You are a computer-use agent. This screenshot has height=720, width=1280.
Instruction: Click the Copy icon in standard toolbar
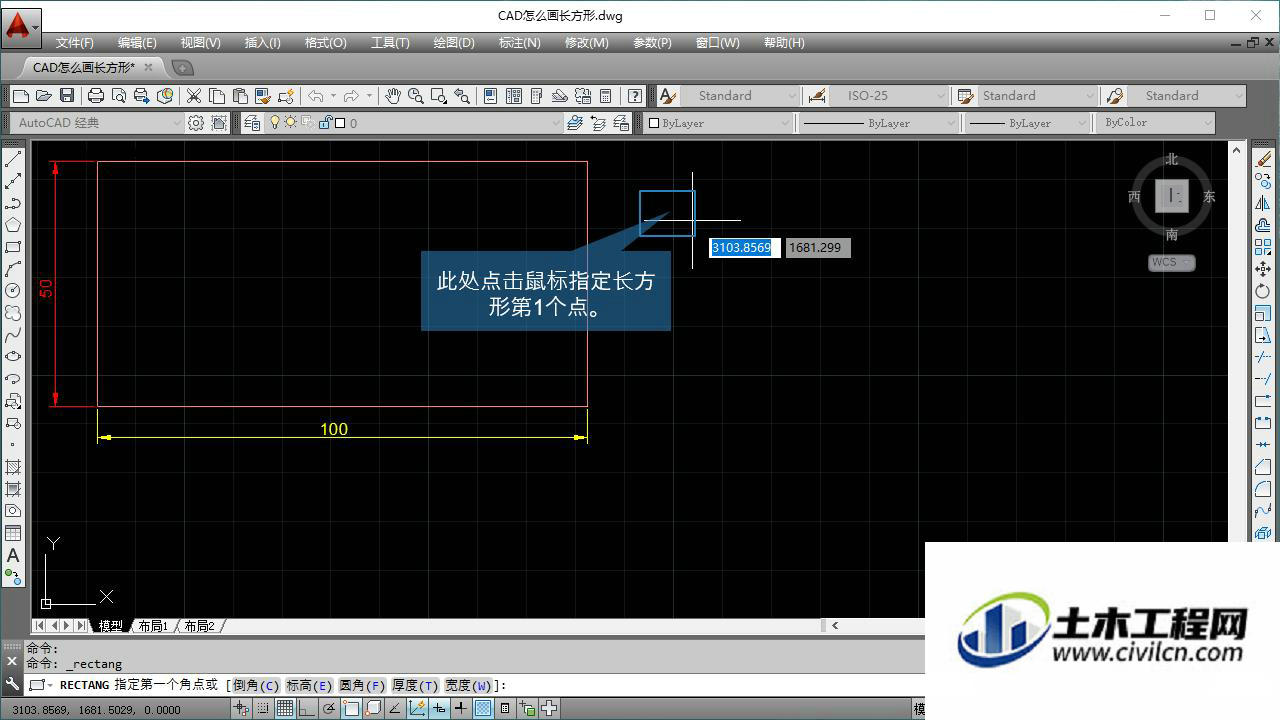pos(217,96)
